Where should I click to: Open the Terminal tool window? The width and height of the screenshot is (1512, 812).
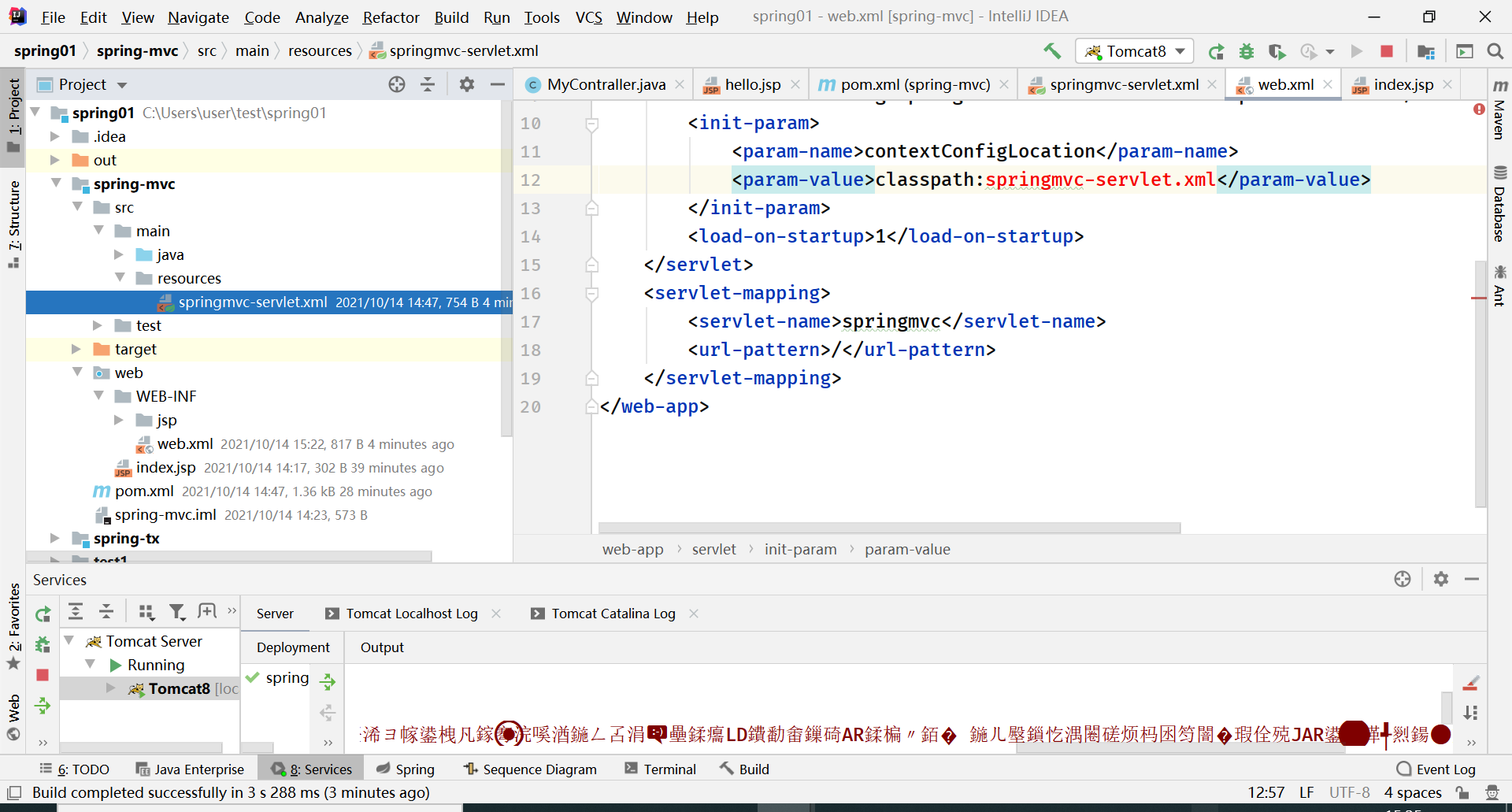pyautogui.click(x=661, y=769)
